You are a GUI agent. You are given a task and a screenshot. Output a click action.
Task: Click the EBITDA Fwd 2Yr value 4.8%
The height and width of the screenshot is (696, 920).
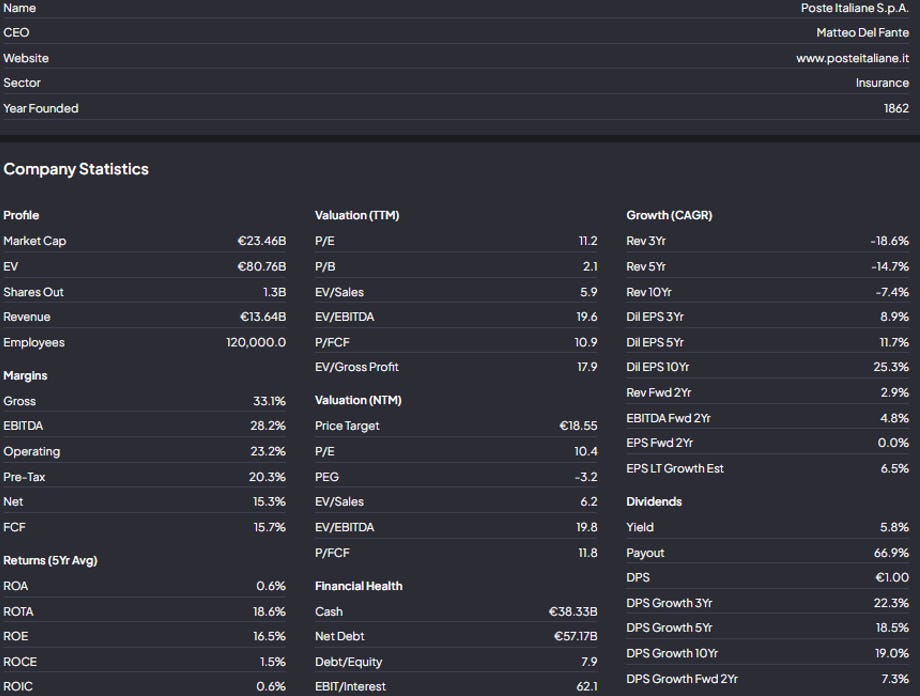895,418
